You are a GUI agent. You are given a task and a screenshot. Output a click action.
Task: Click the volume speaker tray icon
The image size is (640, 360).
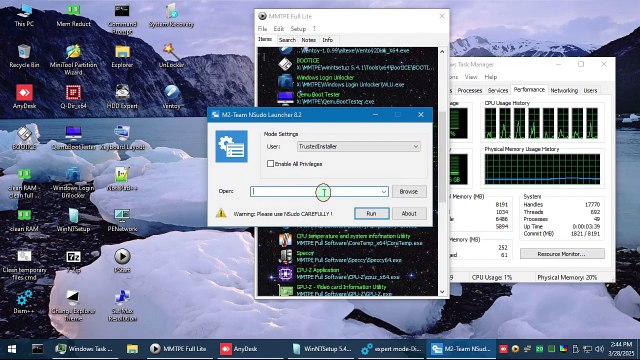click(x=599, y=349)
